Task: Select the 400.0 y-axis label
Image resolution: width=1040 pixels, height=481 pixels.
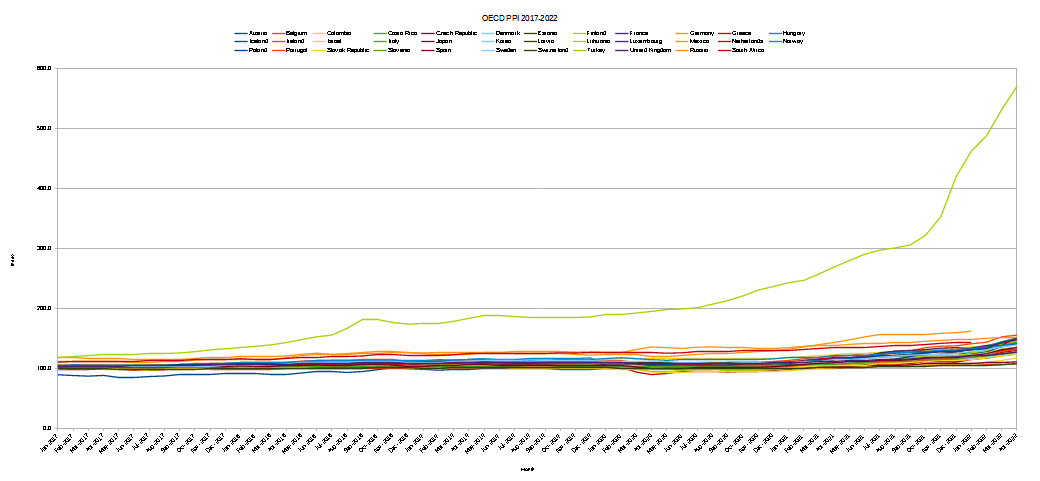Action: coord(44,188)
